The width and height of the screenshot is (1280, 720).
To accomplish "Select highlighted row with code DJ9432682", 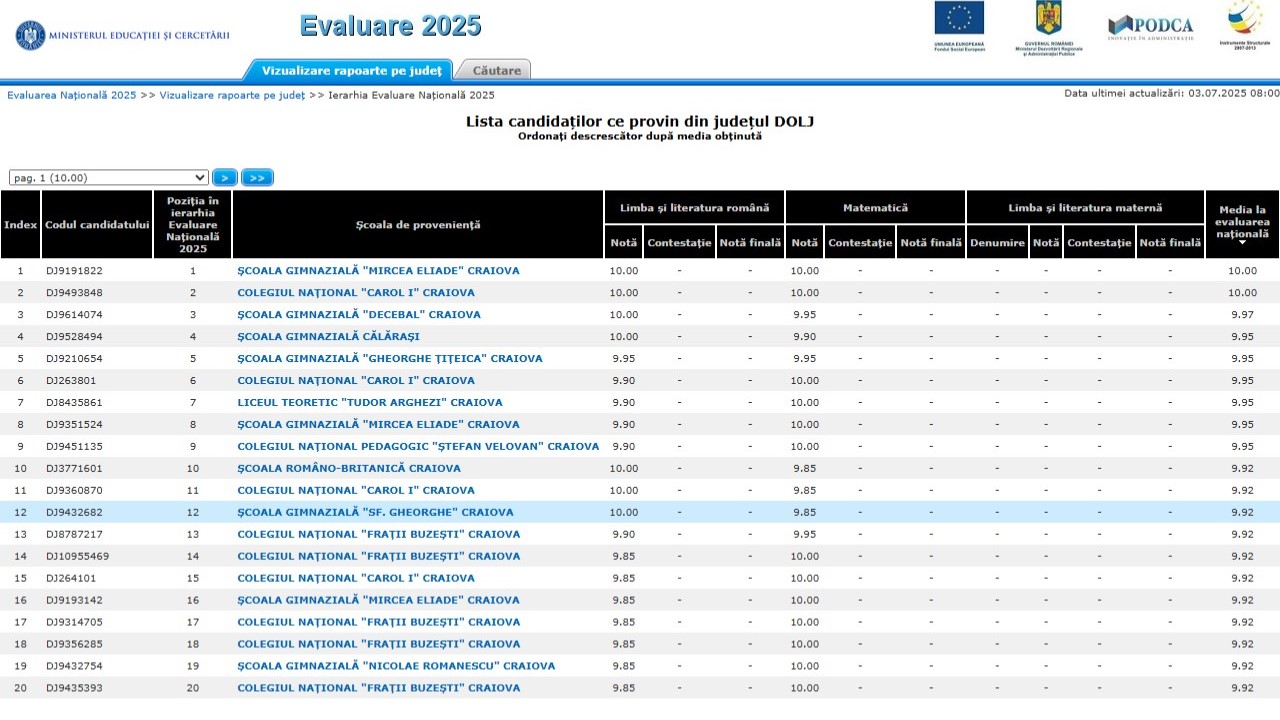I will pyautogui.click(x=640, y=512).
